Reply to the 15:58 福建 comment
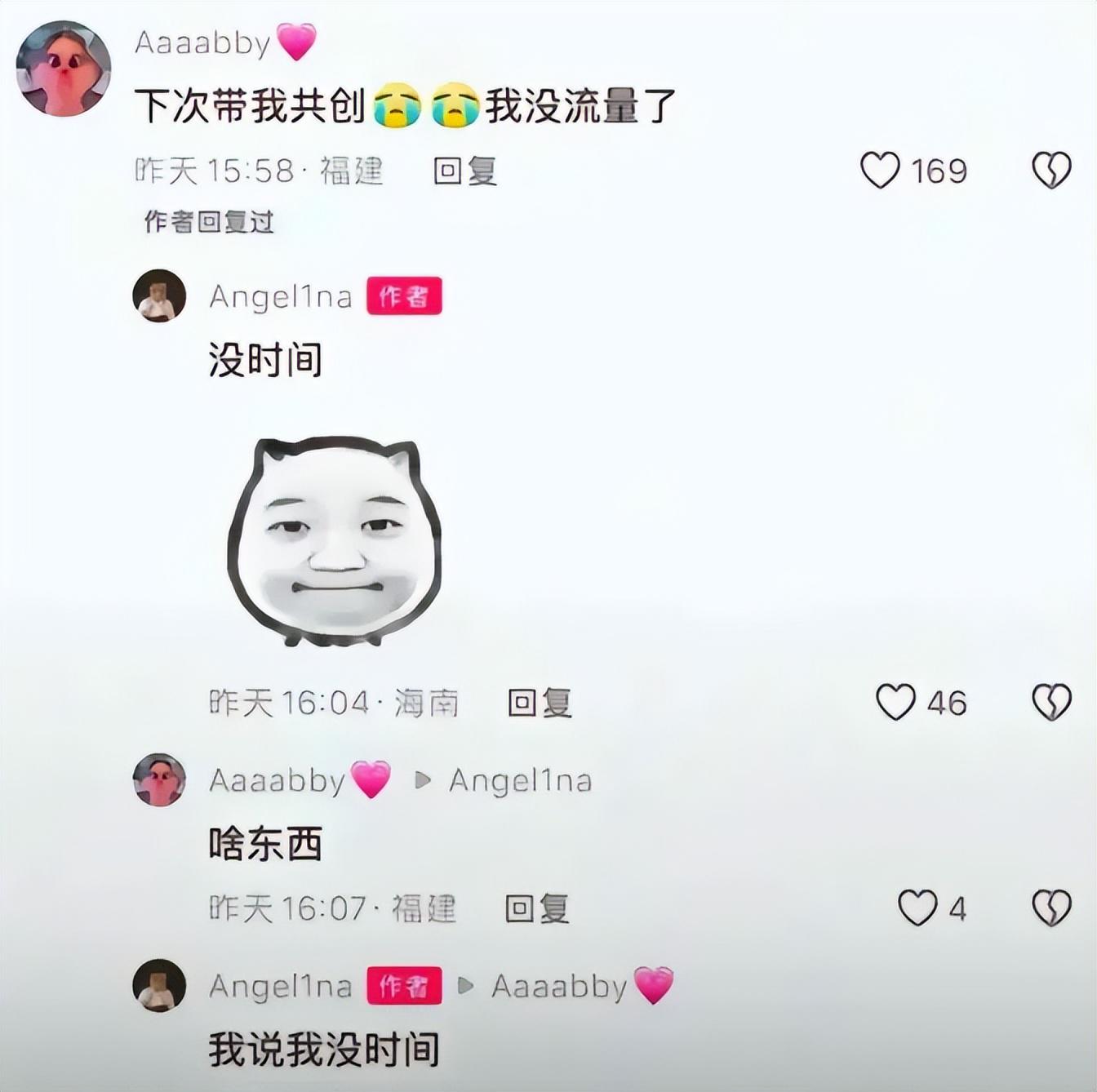The height and width of the screenshot is (1092, 1097). click(465, 171)
